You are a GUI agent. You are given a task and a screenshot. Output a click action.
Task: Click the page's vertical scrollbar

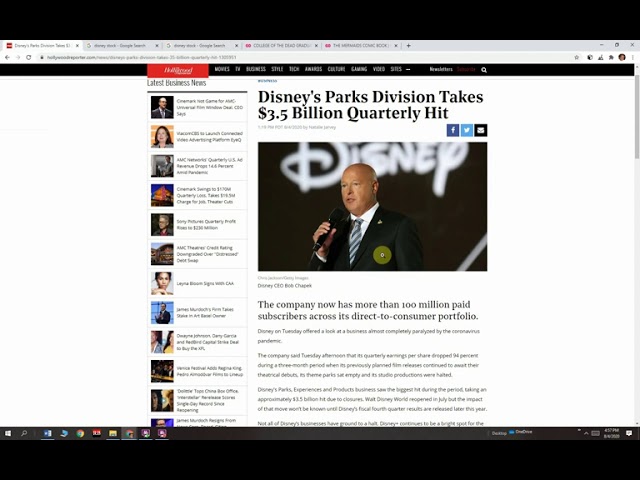coord(636,130)
